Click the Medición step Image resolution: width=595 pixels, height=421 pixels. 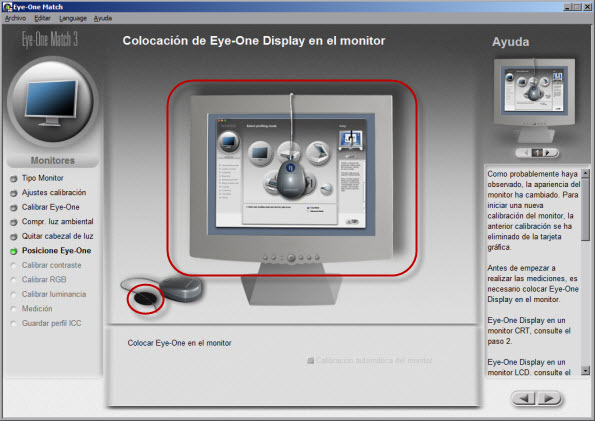pos(37,309)
